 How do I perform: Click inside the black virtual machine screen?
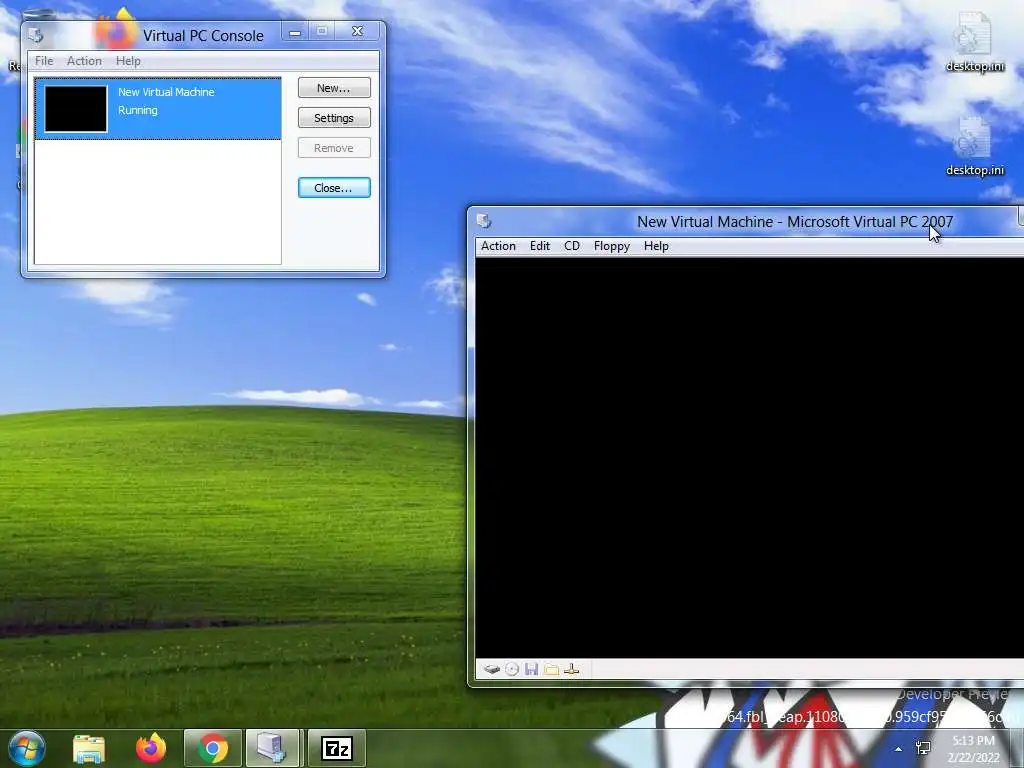point(749,457)
